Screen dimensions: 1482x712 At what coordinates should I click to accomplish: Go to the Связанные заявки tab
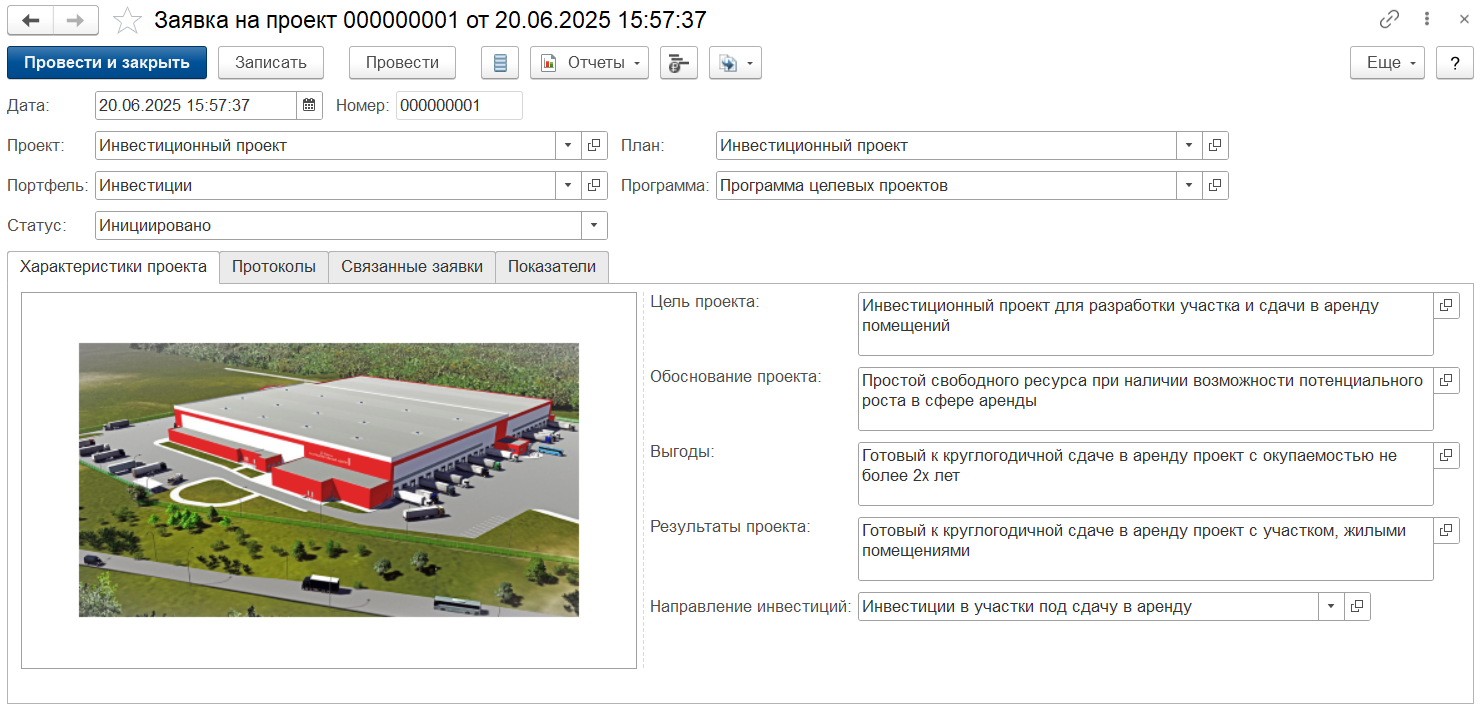(x=412, y=267)
